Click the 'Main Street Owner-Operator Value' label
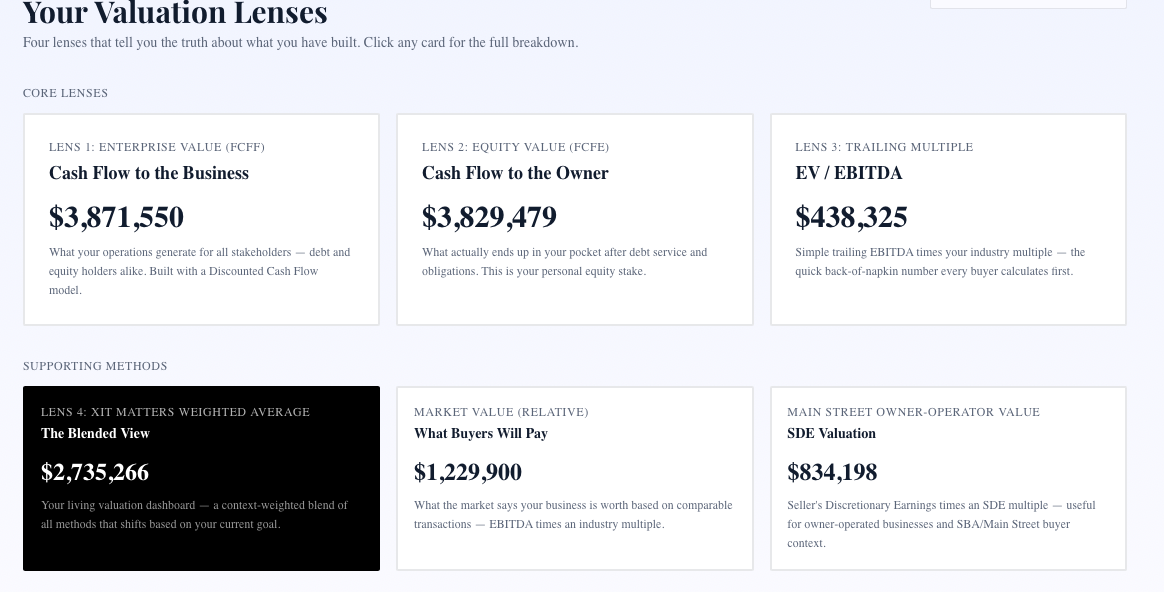Viewport: 1164px width, 592px height. coord(914,412)
